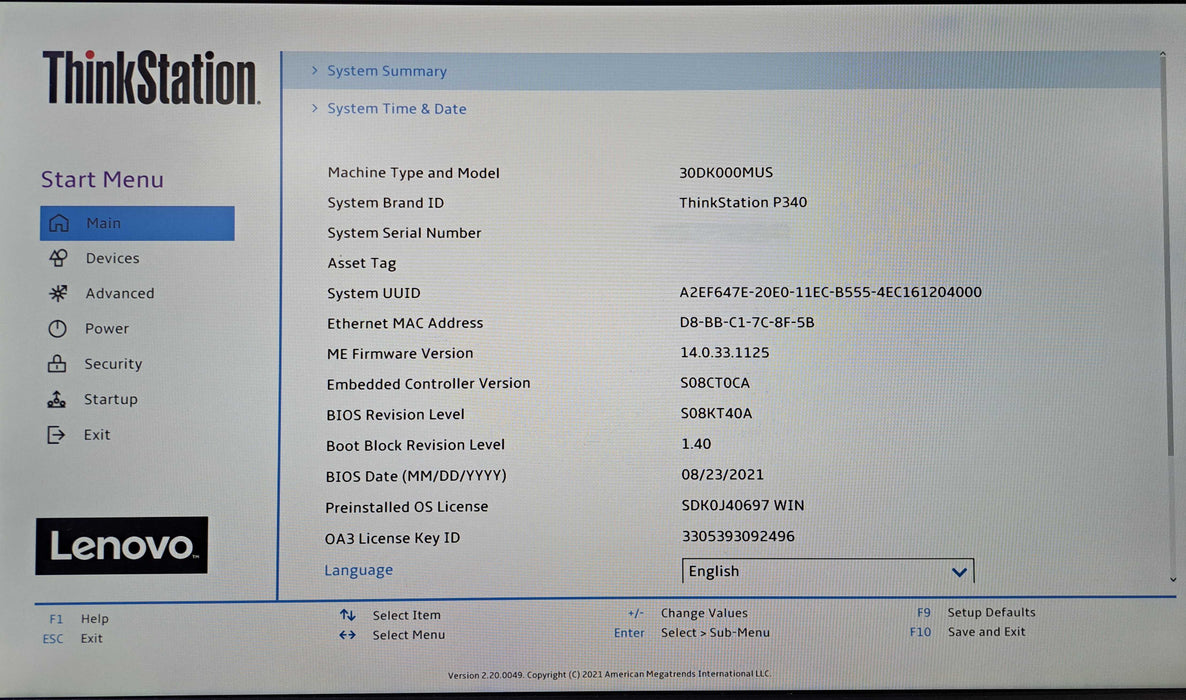The image size is (1186, 700).
Task: Switch to the Startup menu
Action: (110, 399)
